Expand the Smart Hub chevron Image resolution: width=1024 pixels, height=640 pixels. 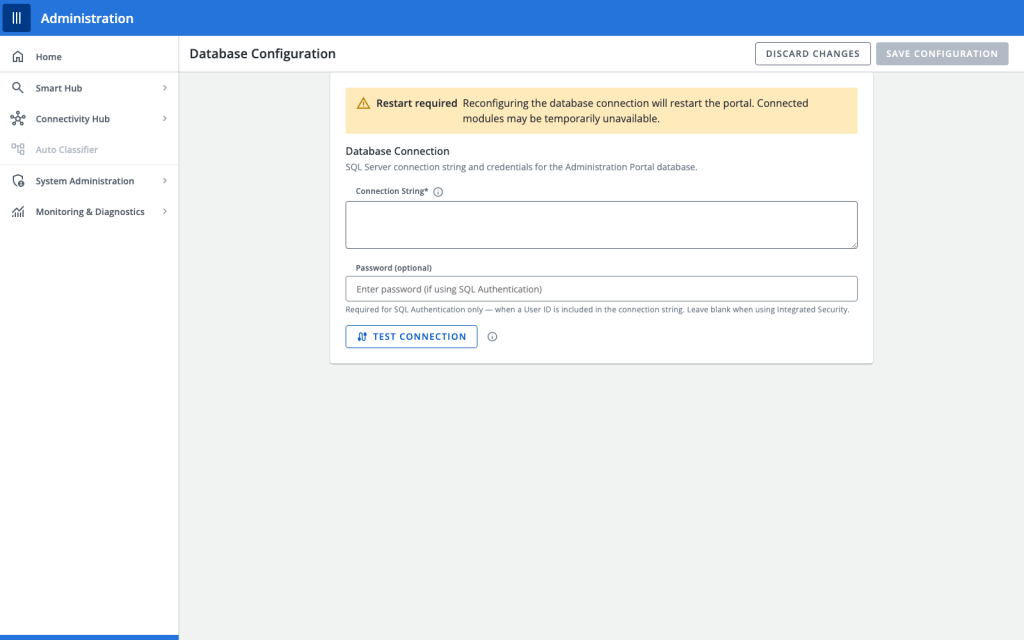165,88
